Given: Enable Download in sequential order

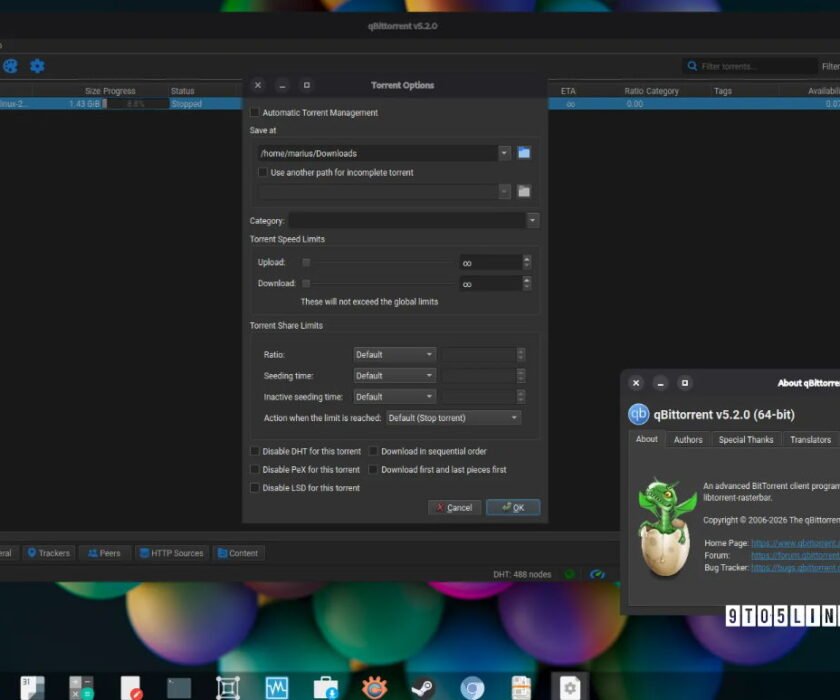Looking at the screenshot, I should (373, 451).
